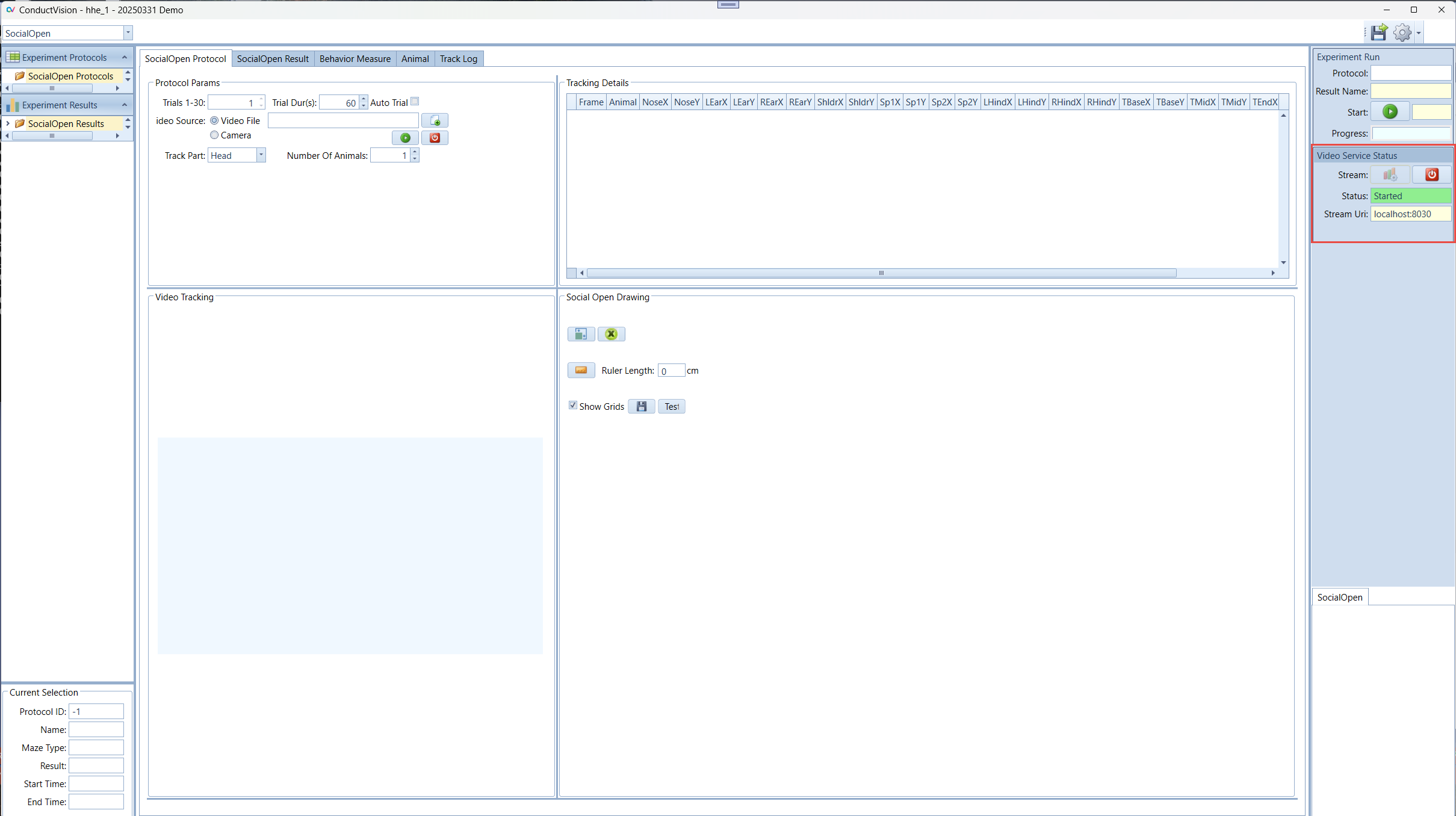The image size is (1456, 816).
Task: Click the green X clear drawing icon
Action: 611,334
